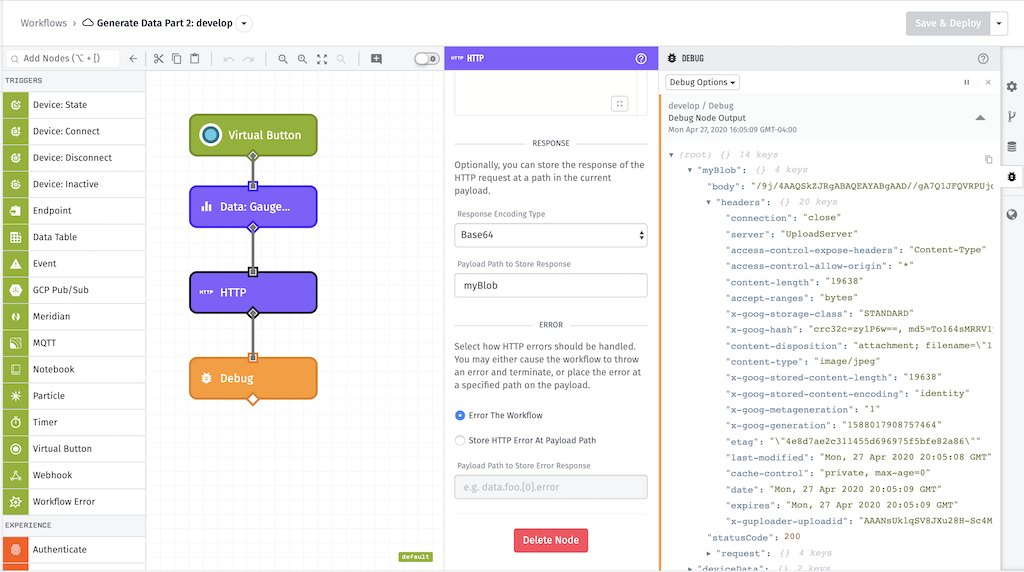
Task: Click the copy toolbar icon
Action: (x=176, y=59)
